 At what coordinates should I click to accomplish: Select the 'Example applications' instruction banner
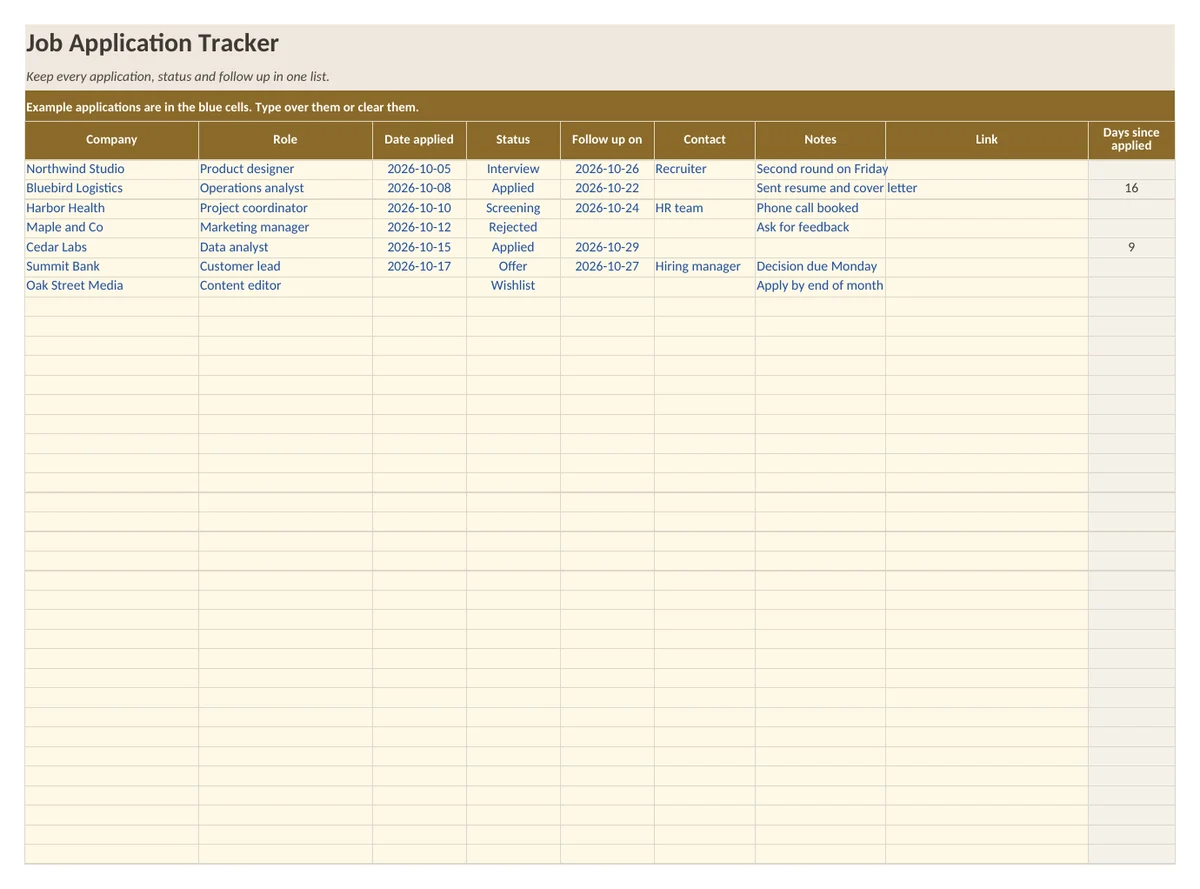pos(599,107)
